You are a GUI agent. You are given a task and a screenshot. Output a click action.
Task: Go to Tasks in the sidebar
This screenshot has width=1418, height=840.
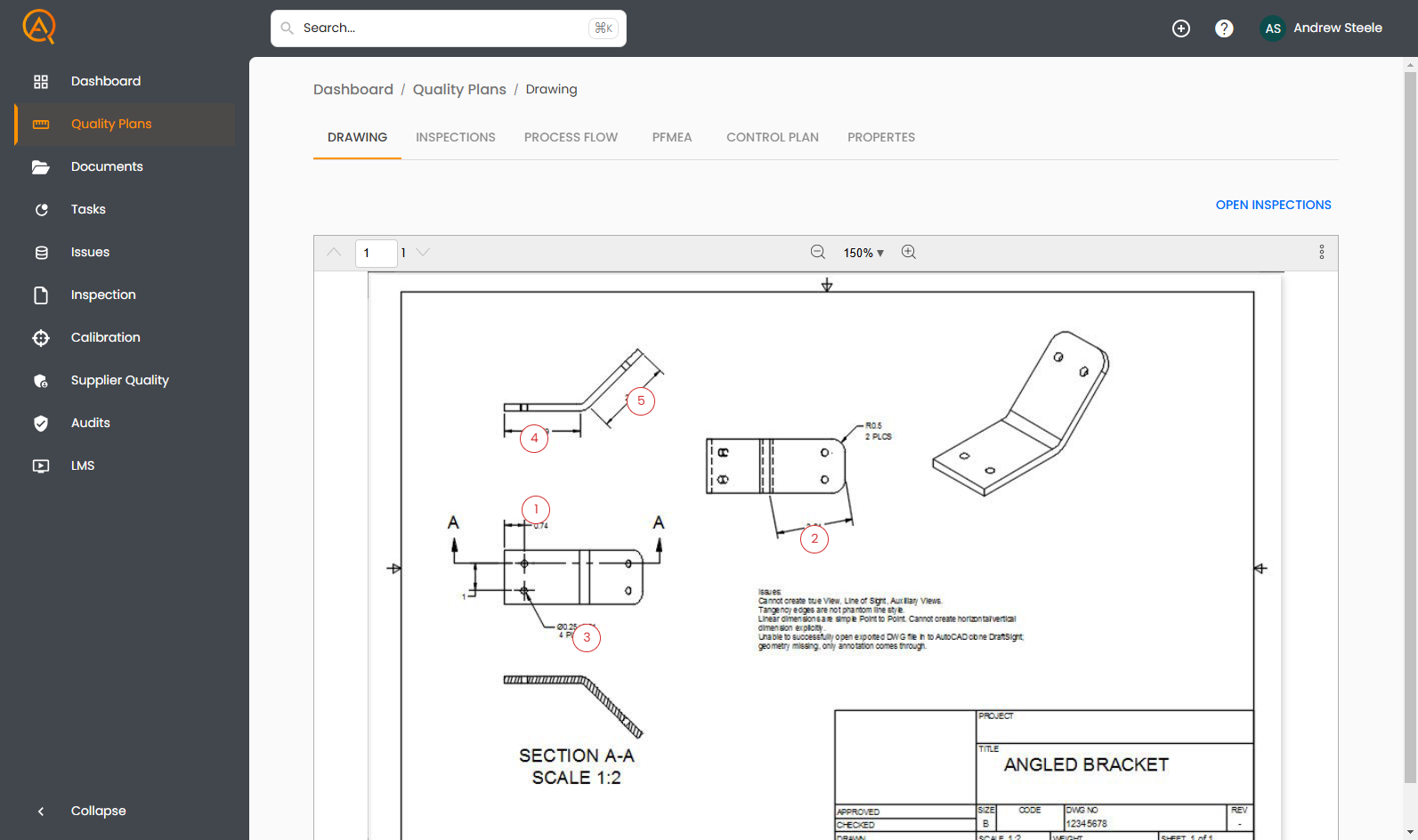click(x=125, y=209)
